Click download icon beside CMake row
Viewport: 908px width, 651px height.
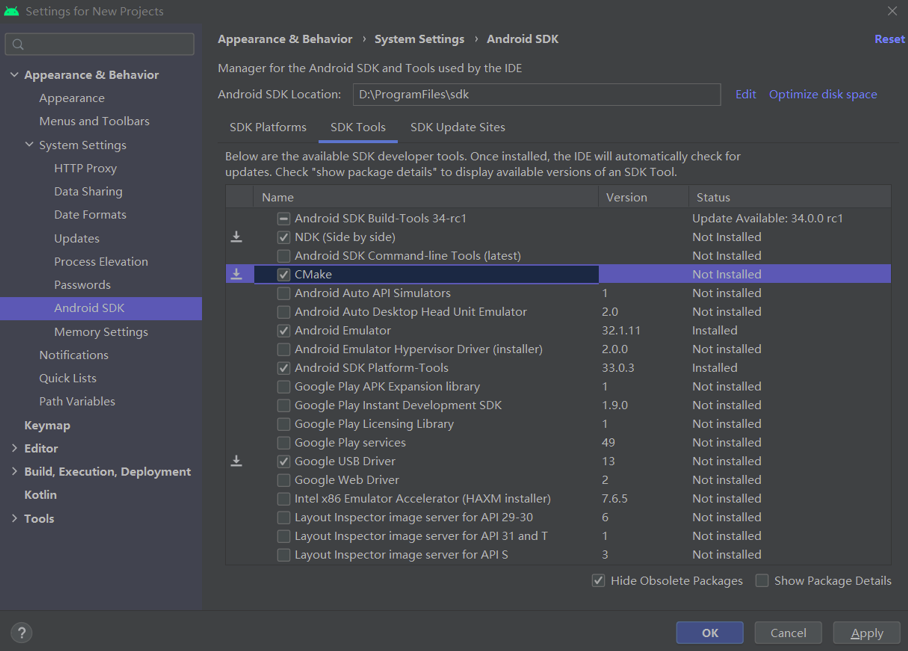pyautogui.click(x=237, y=274)
